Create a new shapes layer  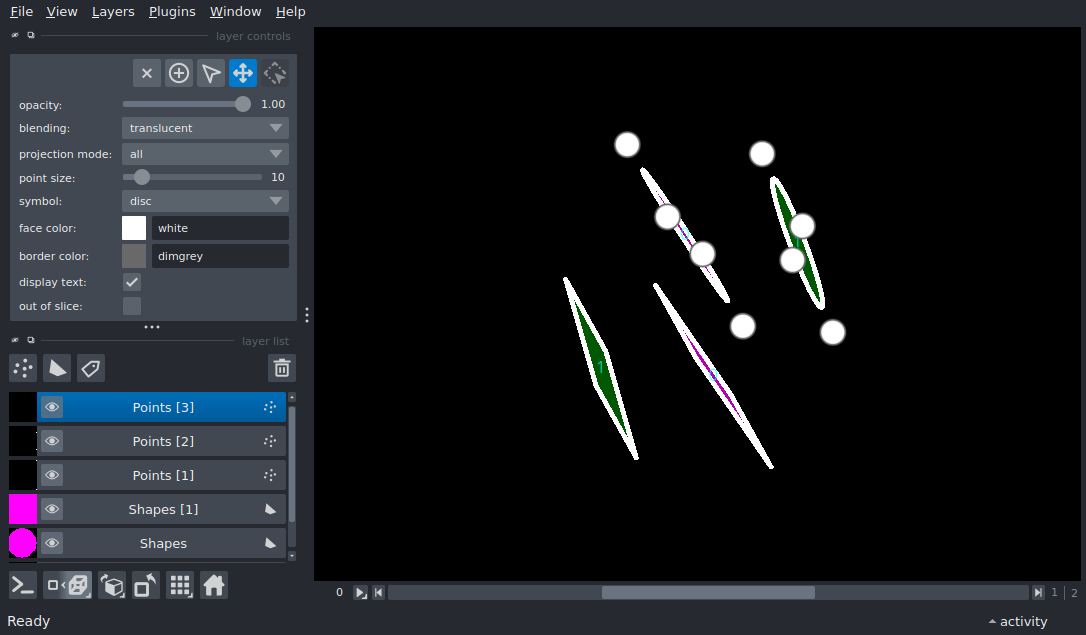point(57,368)
